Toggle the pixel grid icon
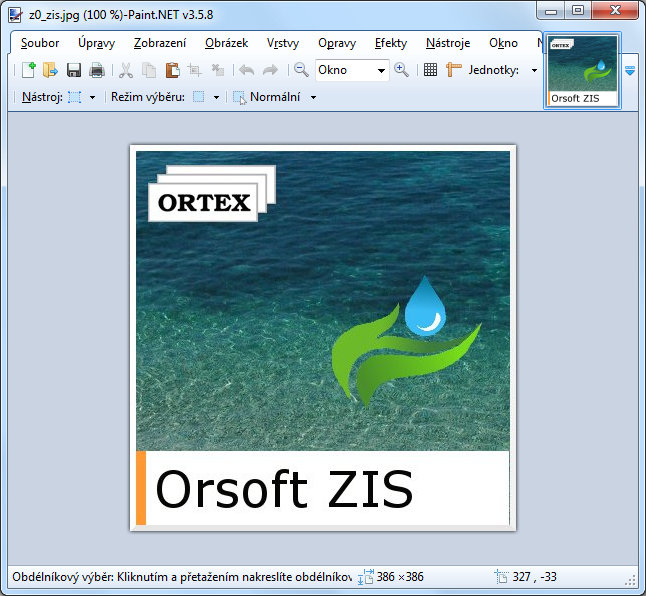Image resolution: width=646 pixels, height=596 pixels. (430, 70)
